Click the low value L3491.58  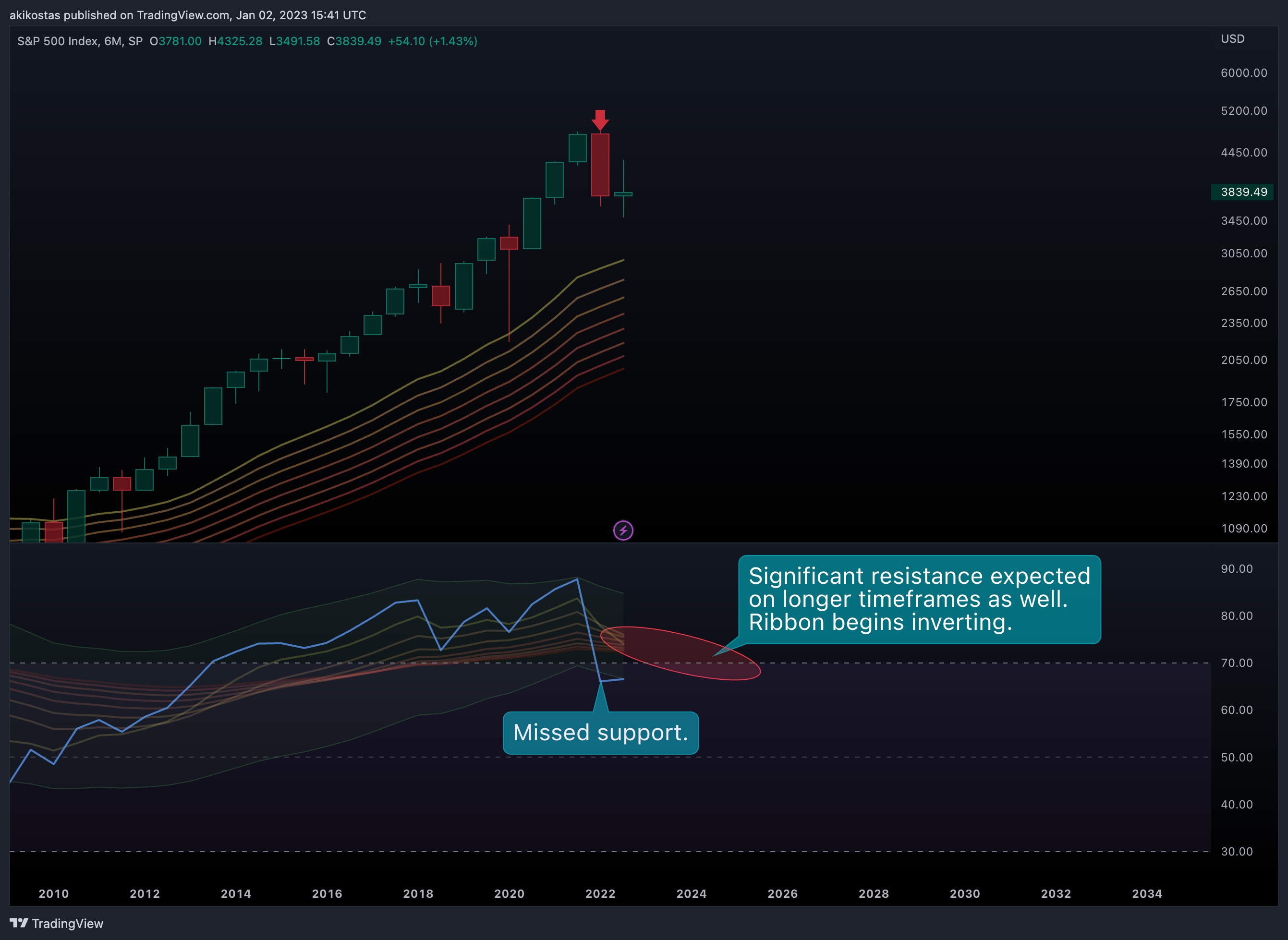[x=294, y=41]
